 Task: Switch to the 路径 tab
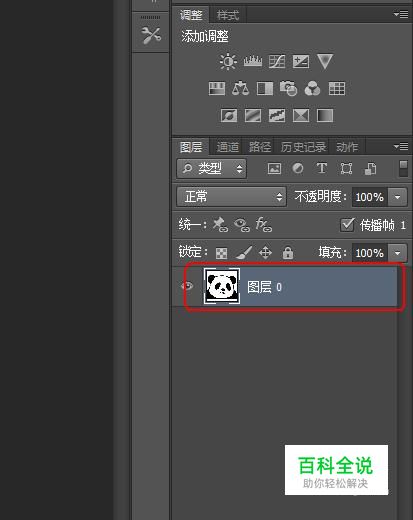coord(260,147)
